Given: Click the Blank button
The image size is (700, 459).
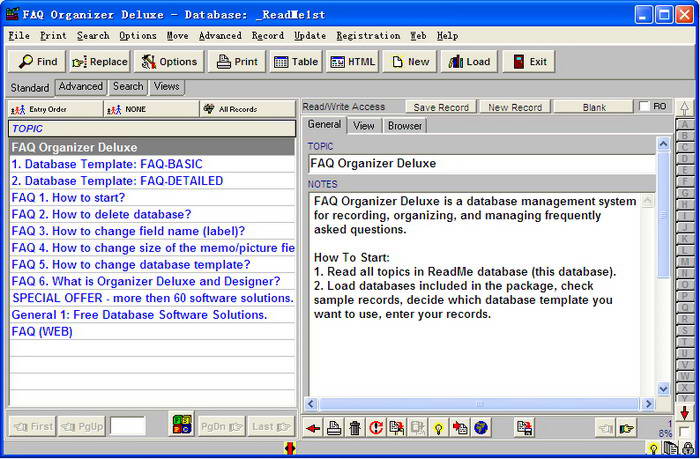Looking at the screenshot, I should (x=594, y=107).
